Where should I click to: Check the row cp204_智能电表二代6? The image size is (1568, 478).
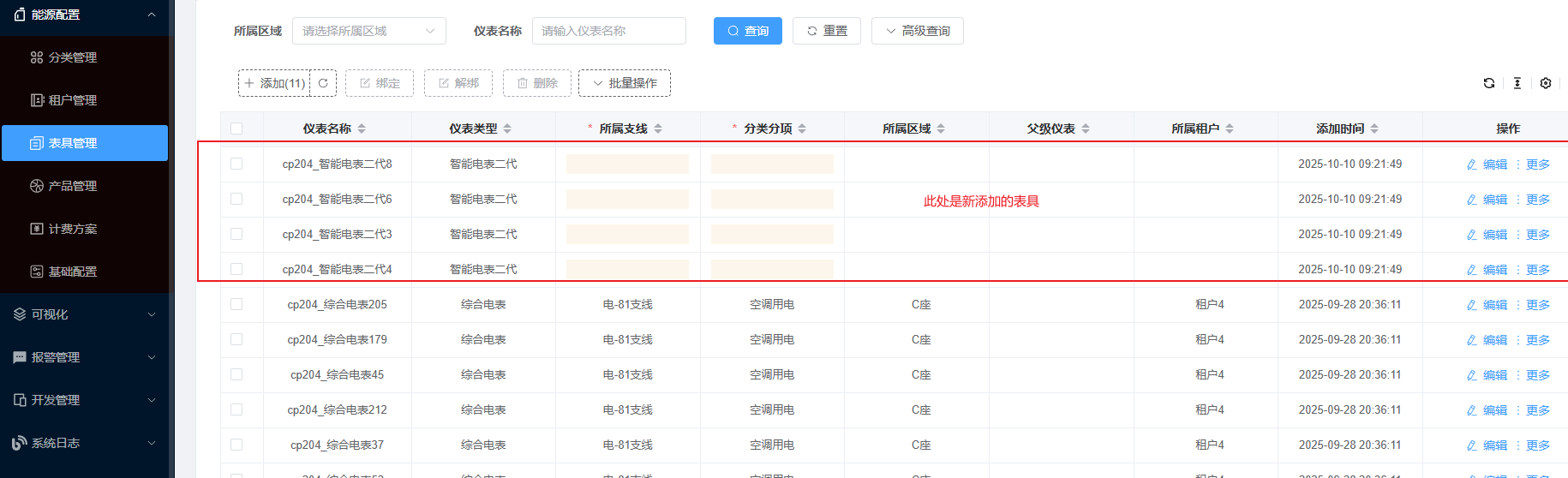click(236, 199)
